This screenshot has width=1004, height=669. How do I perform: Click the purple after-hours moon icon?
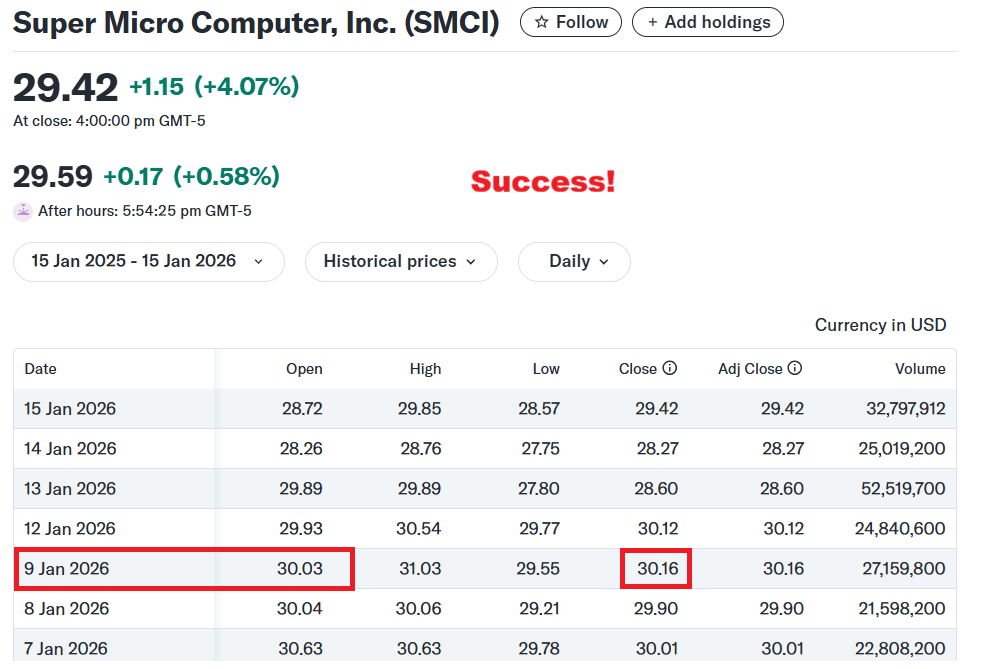[x=22, y=211]
